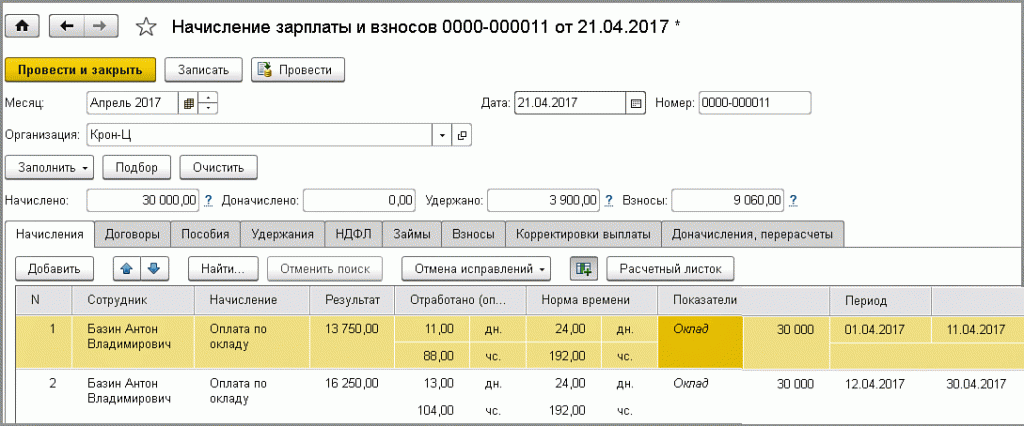The height and width of the screenshot is (426, 1024).
Task: Open Расчетный листок report
Action: [671, 268]
